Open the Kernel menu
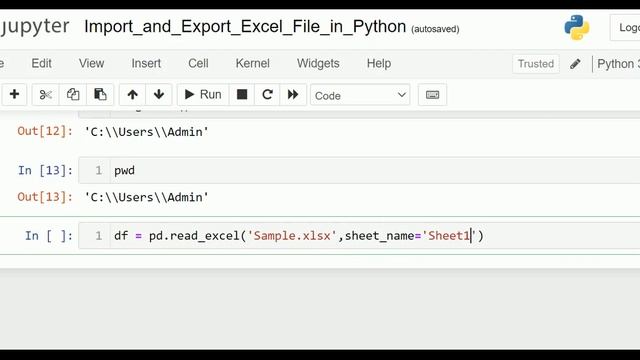The image size is (640, 360). [x=252, y=63]
